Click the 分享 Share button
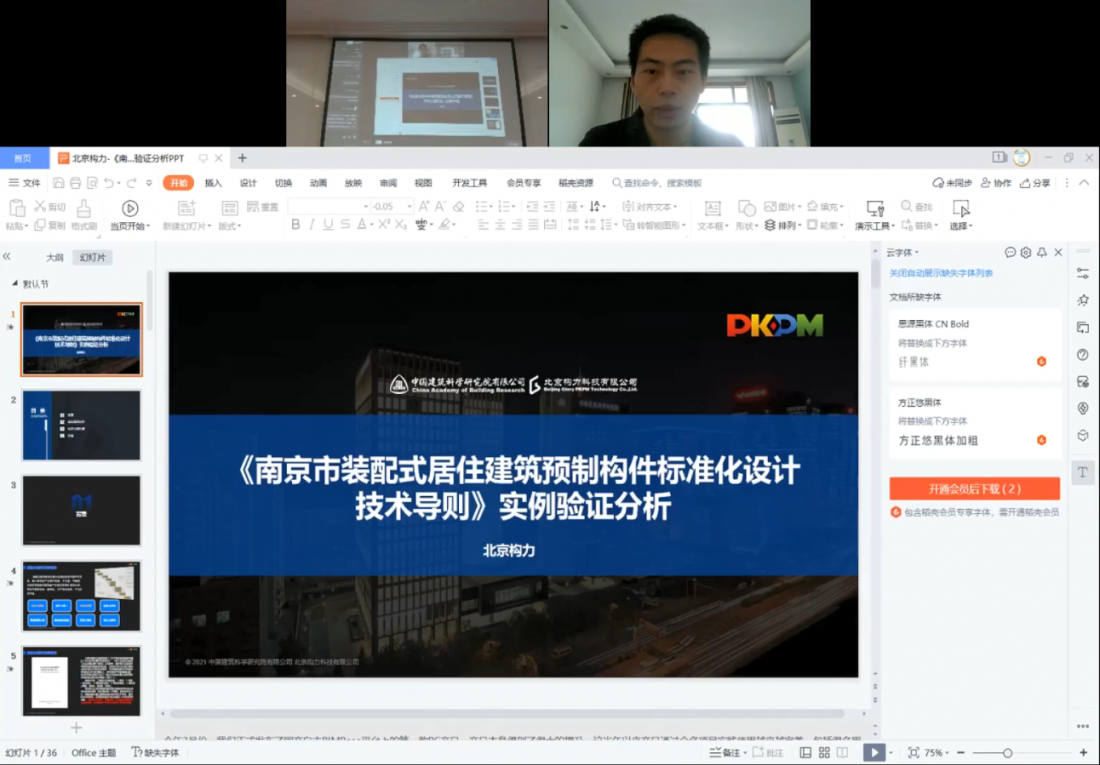Screen dimensions: 1100x765 point(1035,183)
